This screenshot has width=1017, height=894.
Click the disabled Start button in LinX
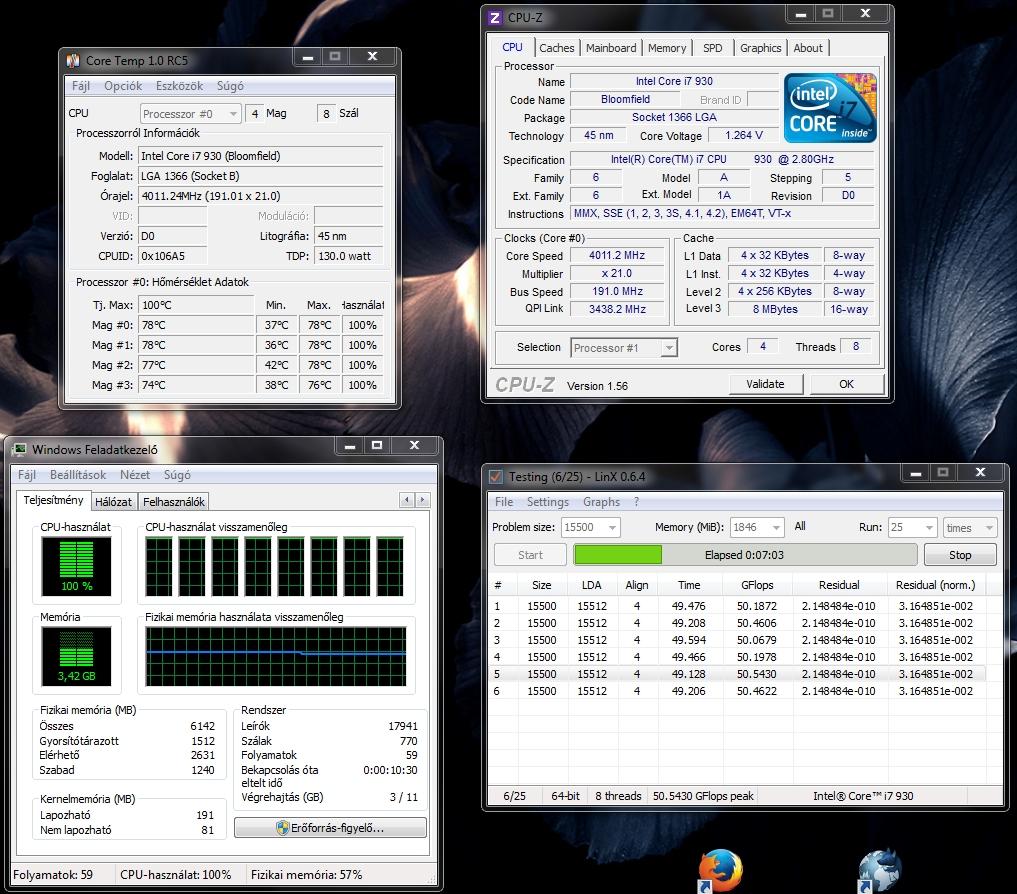tap(530, 555)
